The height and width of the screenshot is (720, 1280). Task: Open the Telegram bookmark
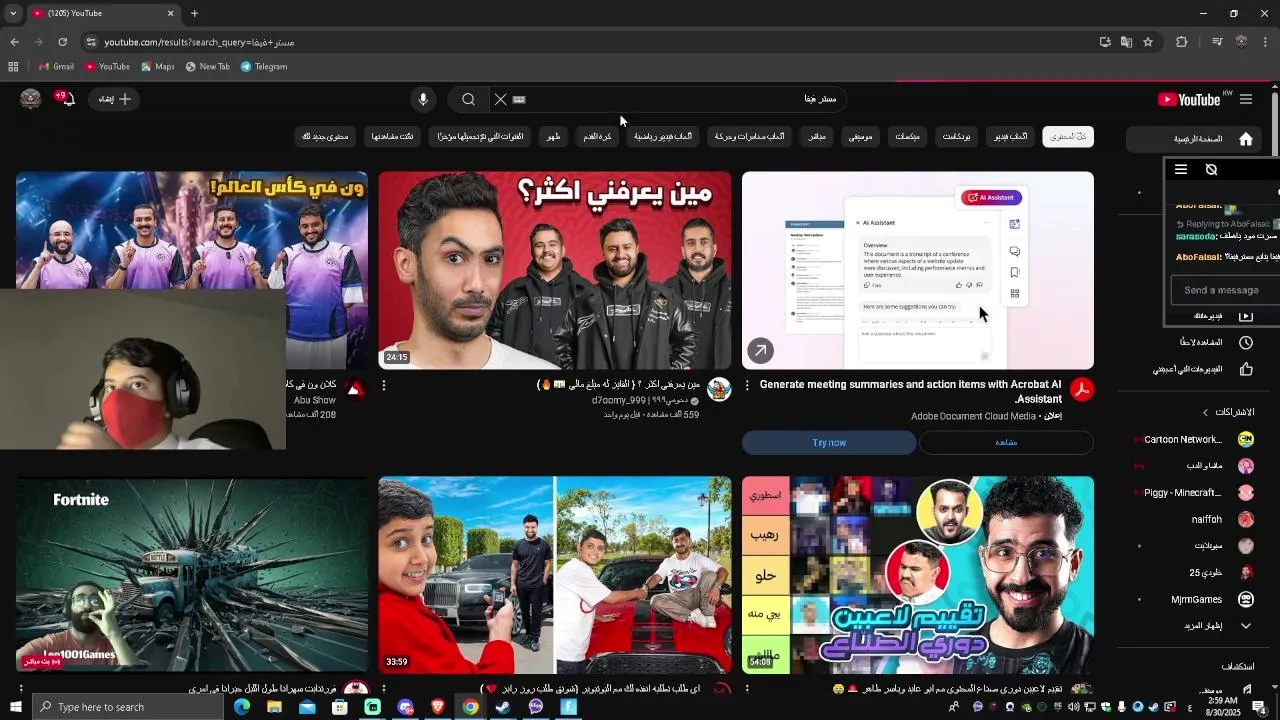pyautogui.click(x=264, y=67)
